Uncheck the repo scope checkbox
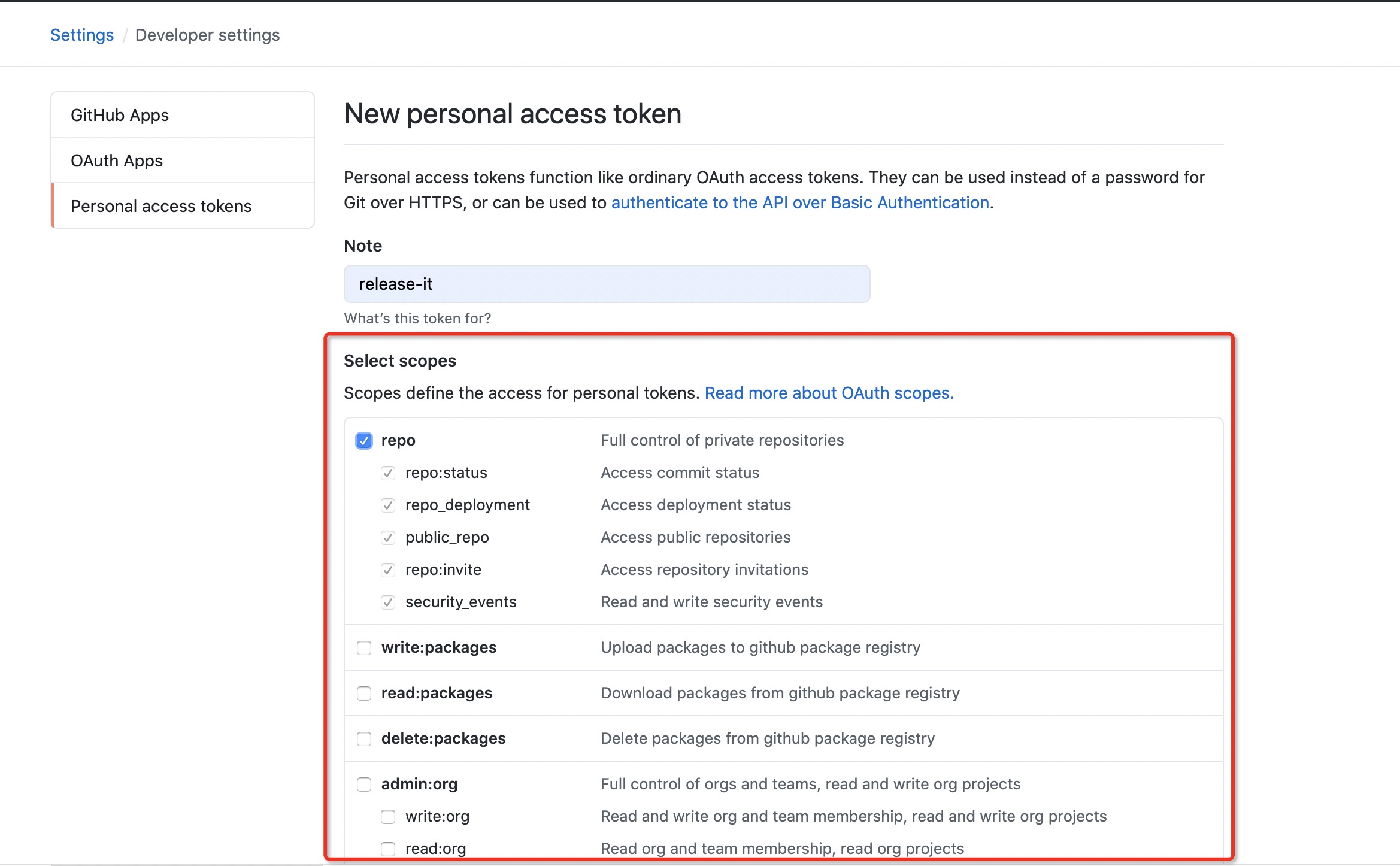Image resolution: width=1400 pixels, height=866 pixels. (x=364, y=441)
